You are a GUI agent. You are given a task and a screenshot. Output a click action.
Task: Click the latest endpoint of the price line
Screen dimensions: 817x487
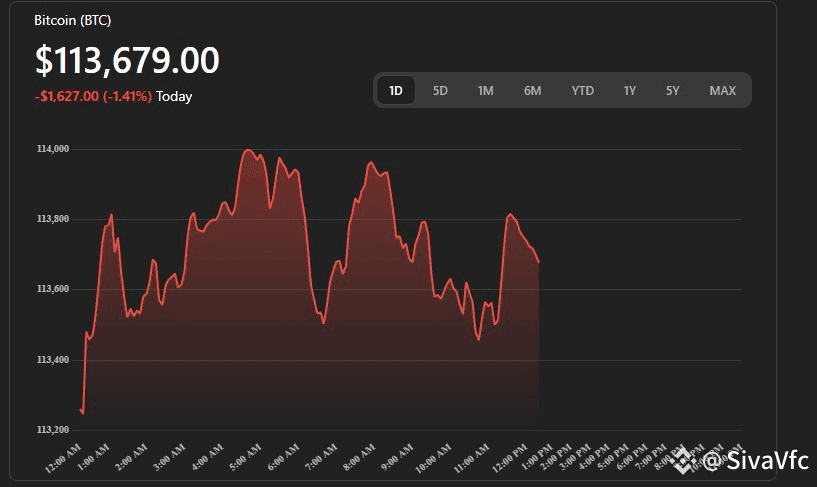[x=539, y=263]
